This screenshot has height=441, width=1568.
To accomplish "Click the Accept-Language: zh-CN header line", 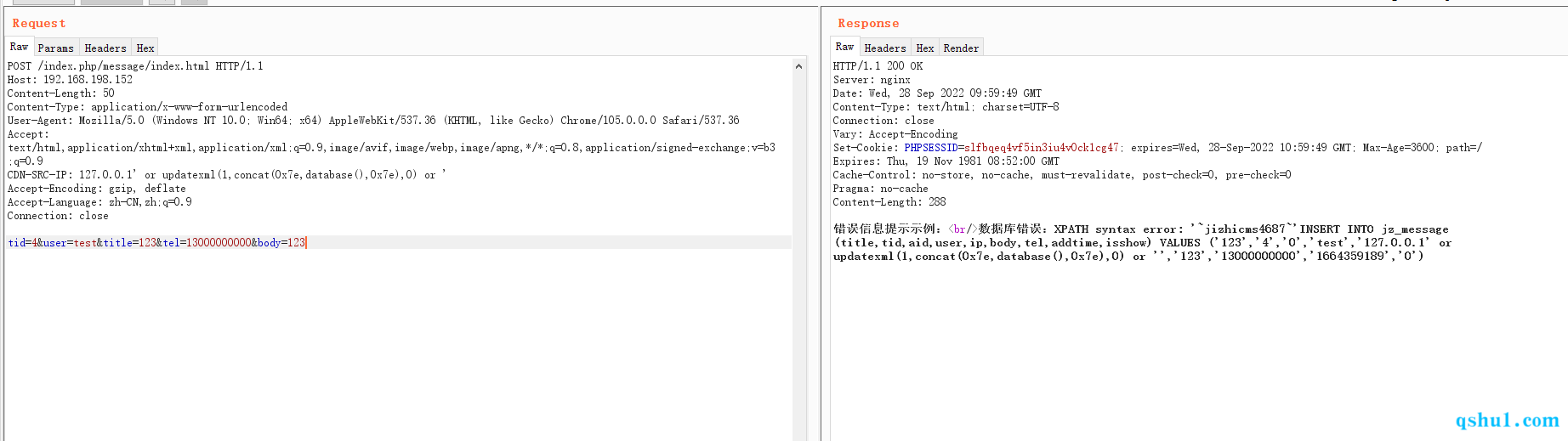I will pyautogui.click(x=99, y=202).
